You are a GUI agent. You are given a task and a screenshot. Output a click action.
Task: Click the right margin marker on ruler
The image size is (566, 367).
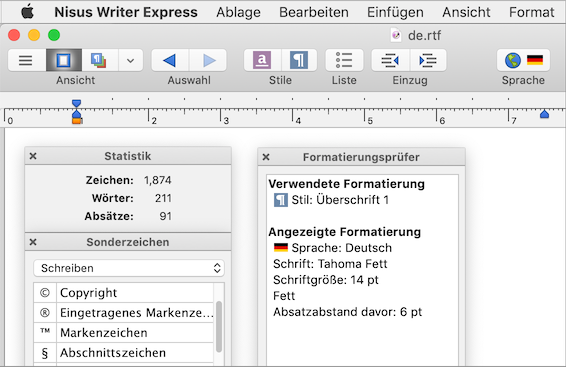pyautogui.click(x=544, y=114)
